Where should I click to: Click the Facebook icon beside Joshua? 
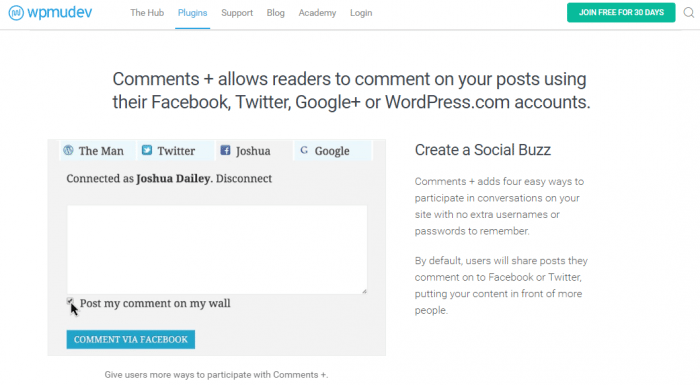point(225,150)
